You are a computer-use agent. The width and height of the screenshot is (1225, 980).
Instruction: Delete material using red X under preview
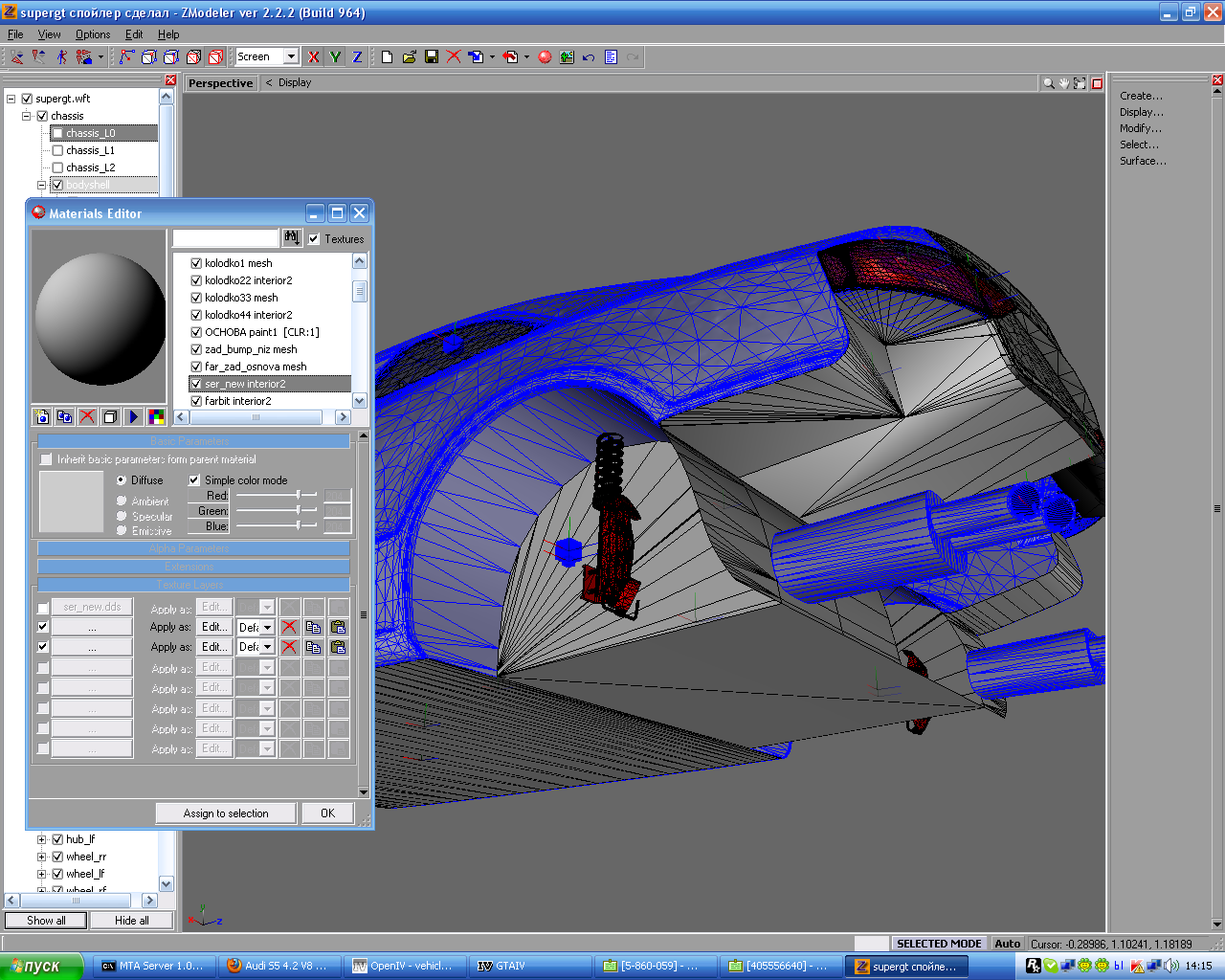click(87, 416)
